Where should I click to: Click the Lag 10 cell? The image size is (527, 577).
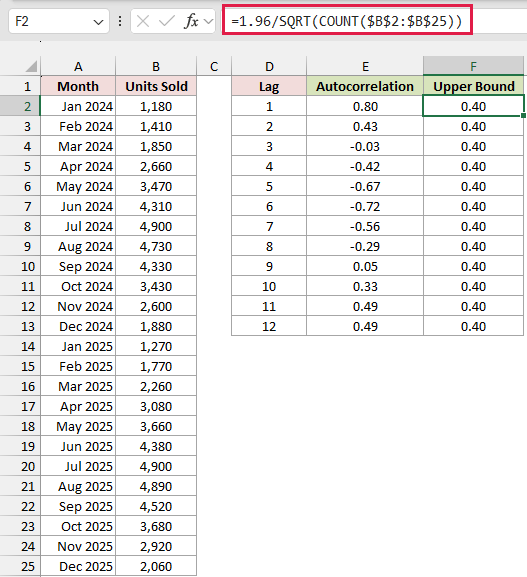click(269, 286)
